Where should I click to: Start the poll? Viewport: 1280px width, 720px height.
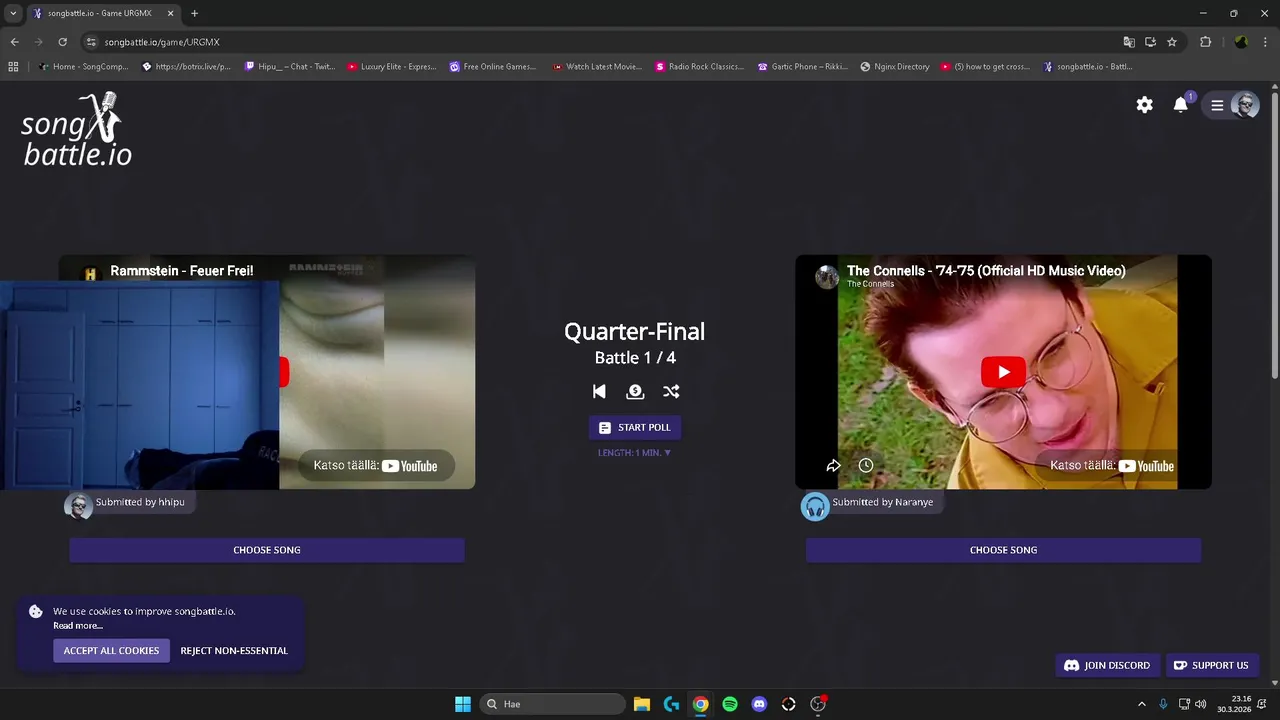634,427
